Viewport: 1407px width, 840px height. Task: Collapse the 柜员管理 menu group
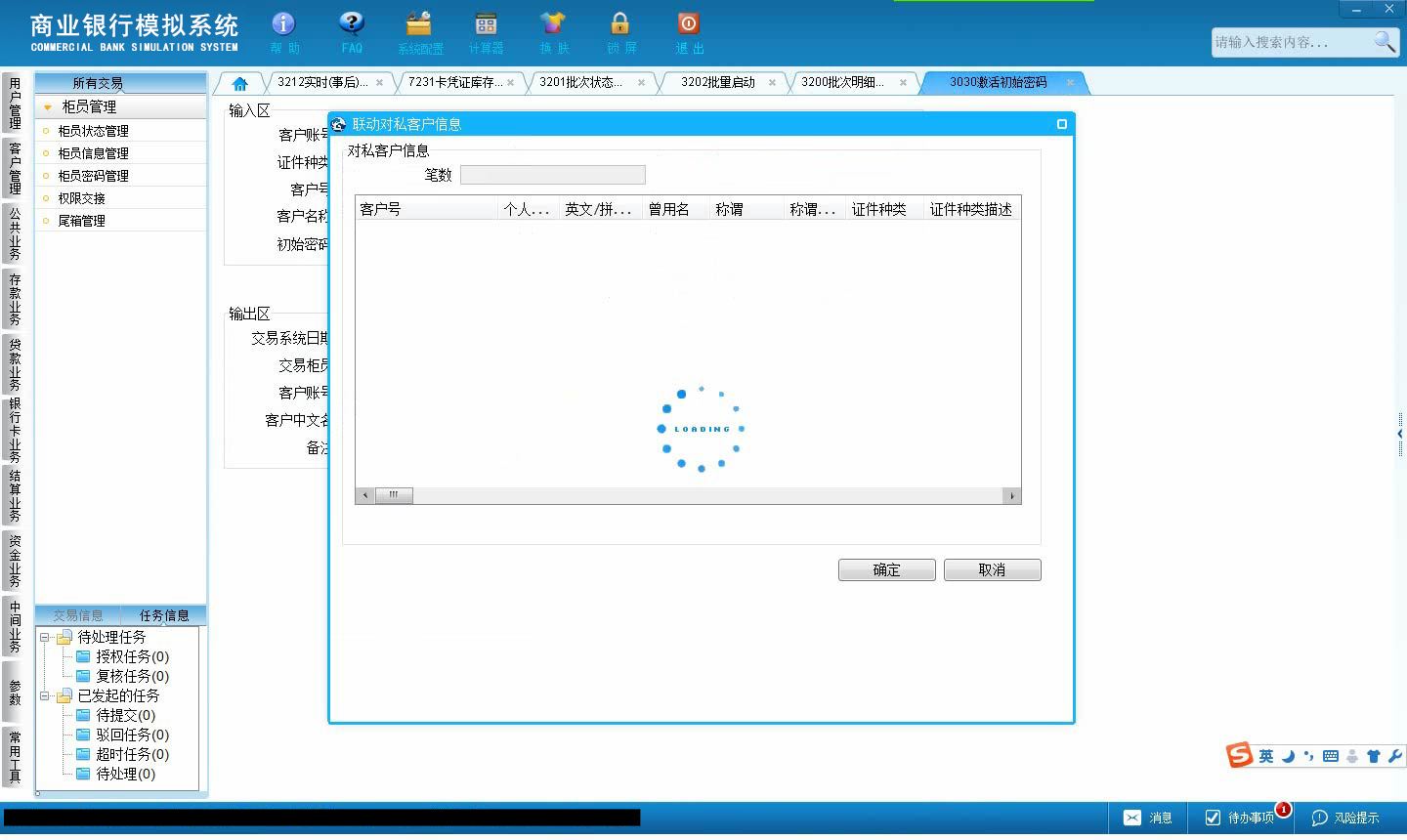point(47,107)
